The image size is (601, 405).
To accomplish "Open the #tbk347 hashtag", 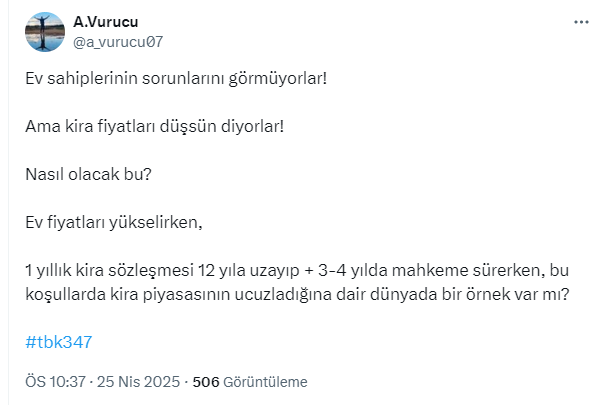I will pyautogui.click(x=59, y=341).
